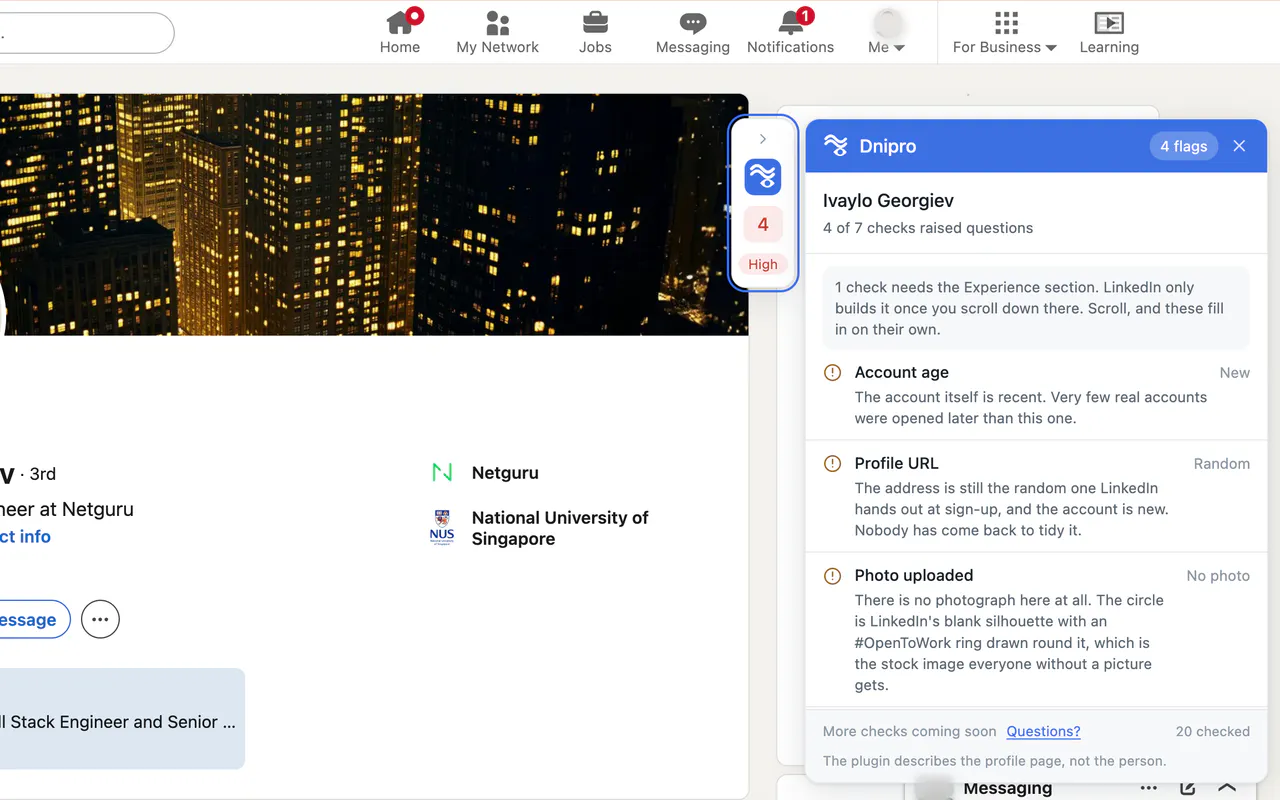Click the Photo uploaded warning icon

[x=832, y=576]
